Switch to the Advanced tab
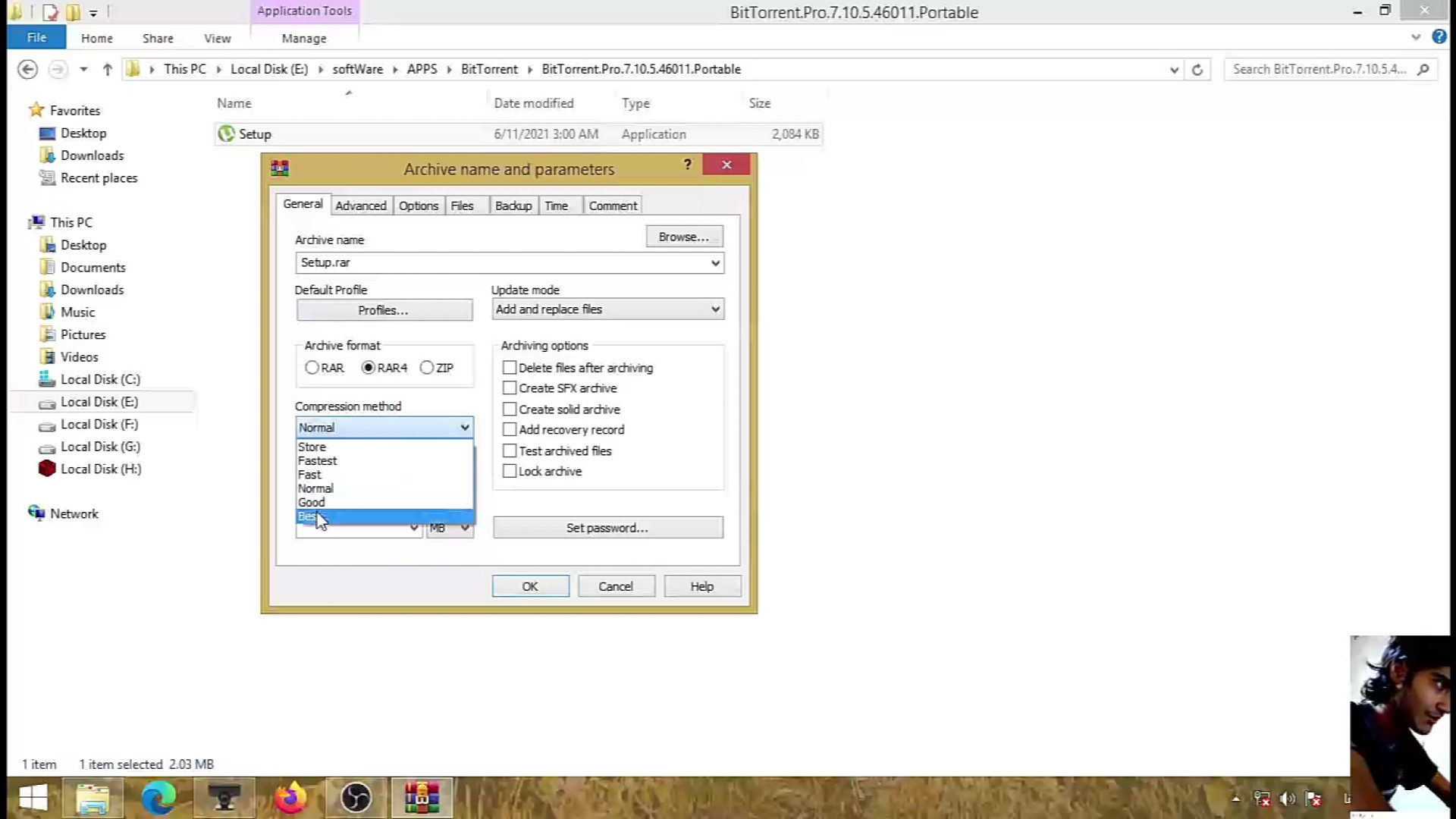This screenshot has width=1456, height=819. coord(361,206)
